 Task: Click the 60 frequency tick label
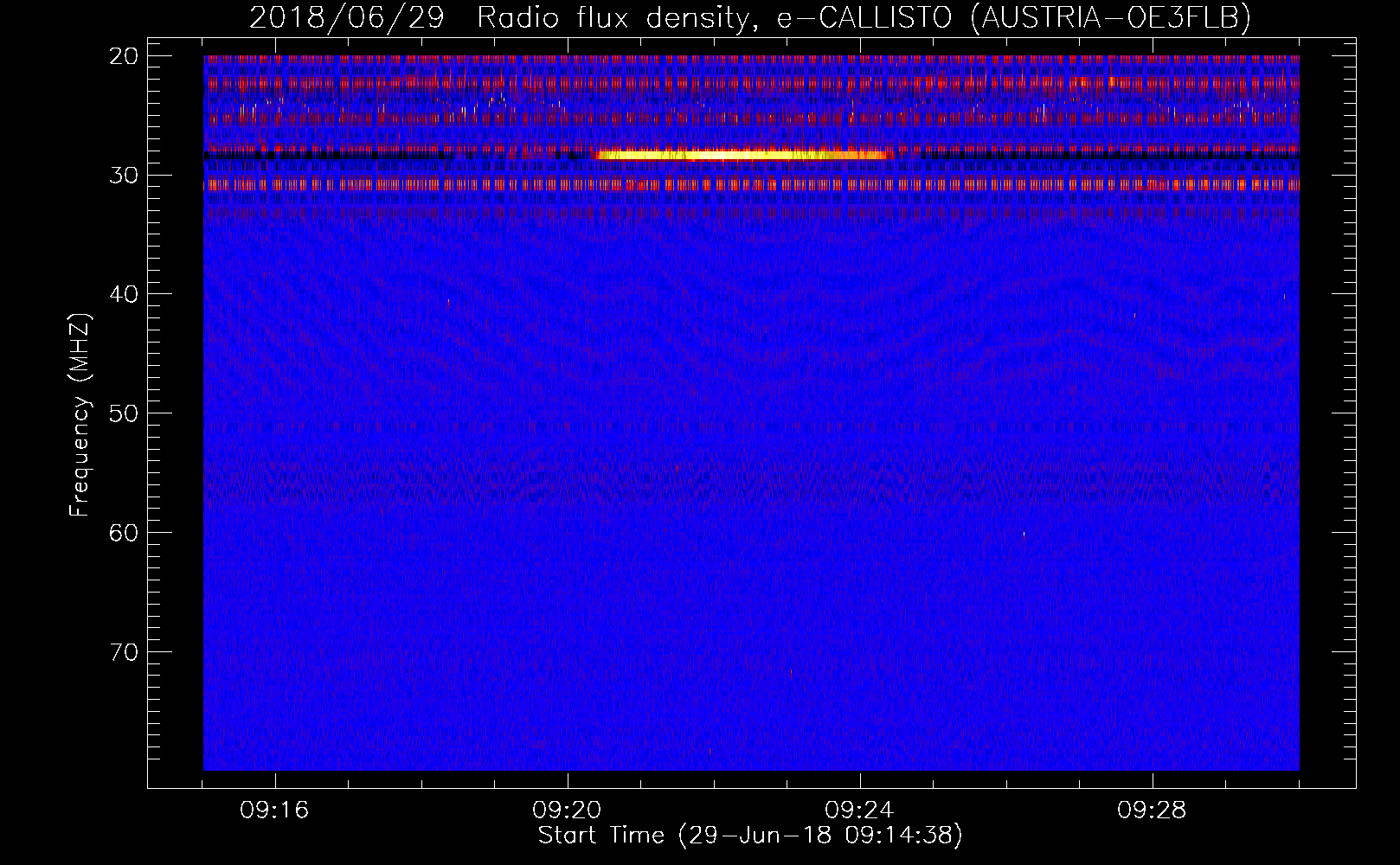tap(124, 532)
